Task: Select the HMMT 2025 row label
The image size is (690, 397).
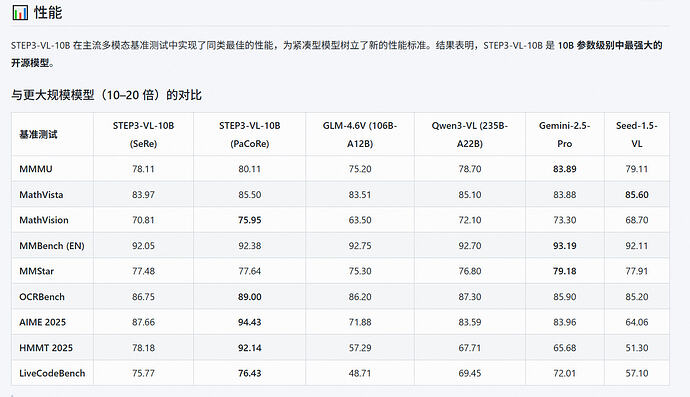Action: [46, 348]
